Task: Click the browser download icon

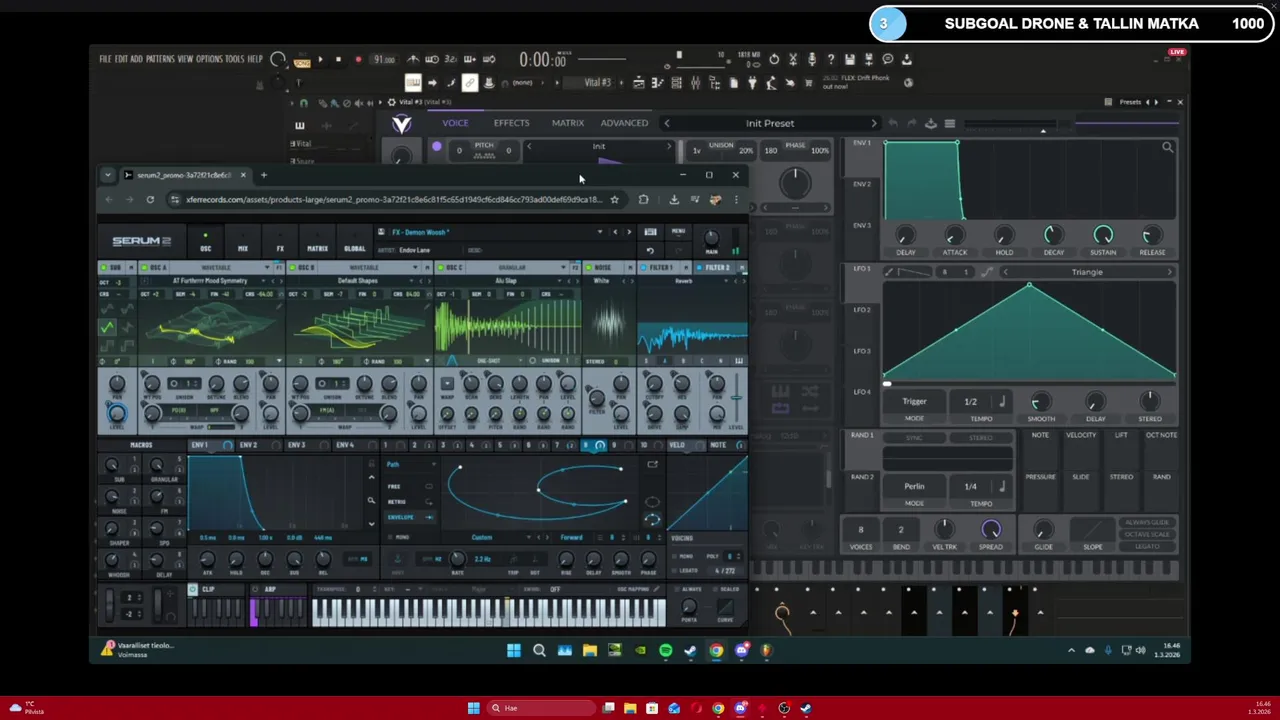Action: 674,200
